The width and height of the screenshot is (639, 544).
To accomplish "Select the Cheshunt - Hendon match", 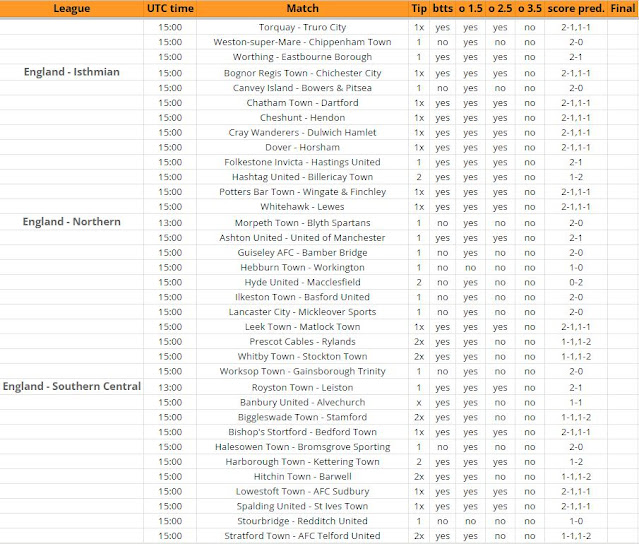I will pos(302,118).
